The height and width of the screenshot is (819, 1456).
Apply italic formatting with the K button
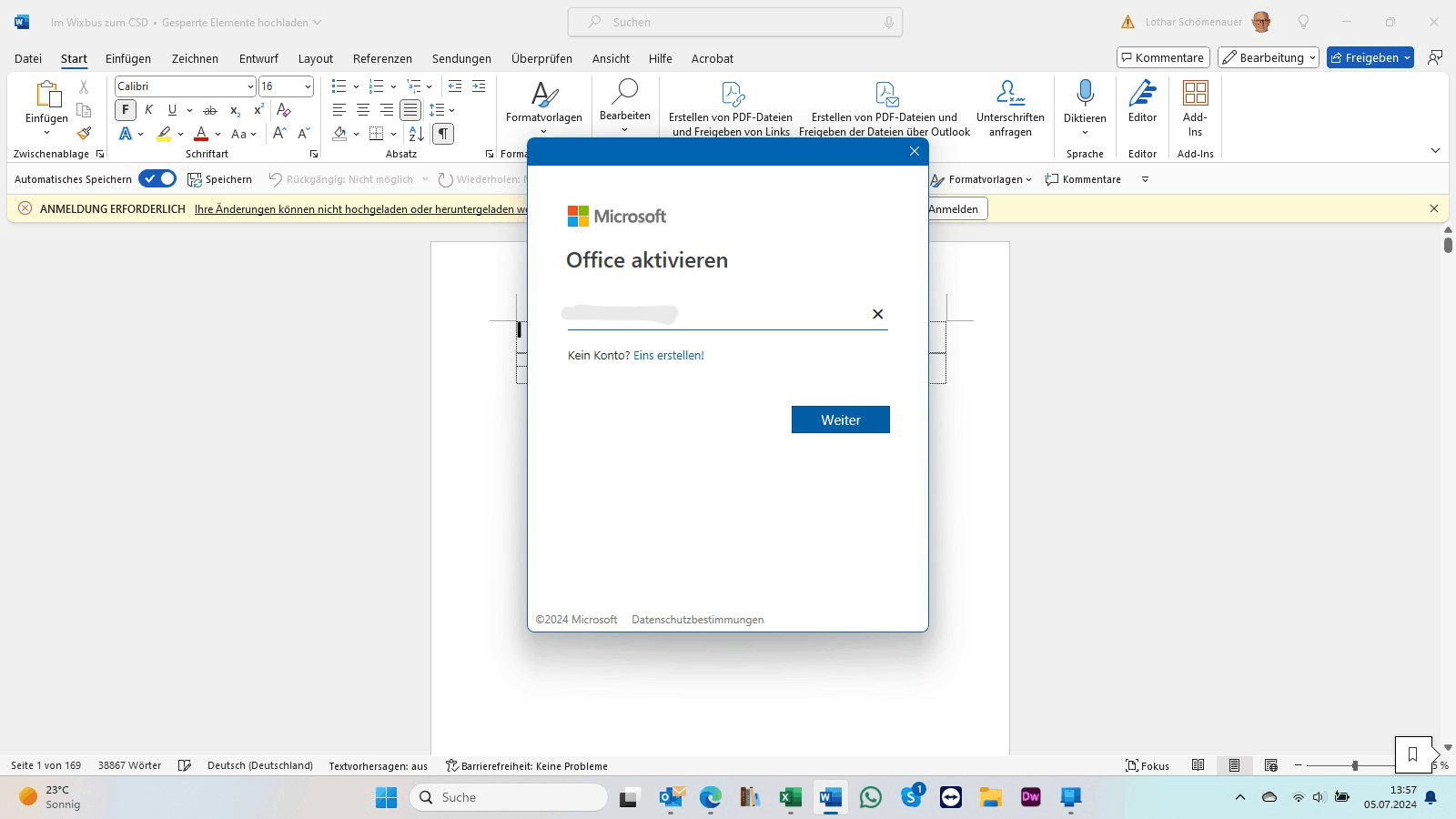(x=149, y=110)
